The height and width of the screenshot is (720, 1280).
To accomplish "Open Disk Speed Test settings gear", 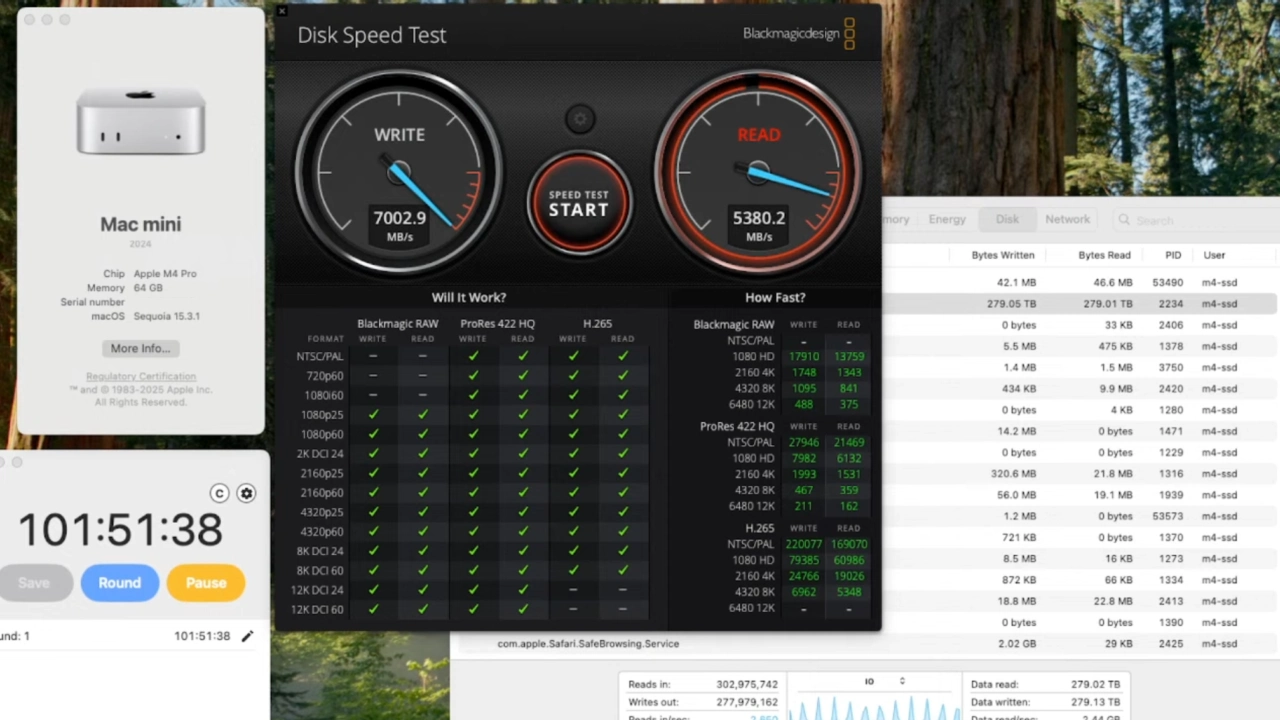I will (x=579, y=120).
